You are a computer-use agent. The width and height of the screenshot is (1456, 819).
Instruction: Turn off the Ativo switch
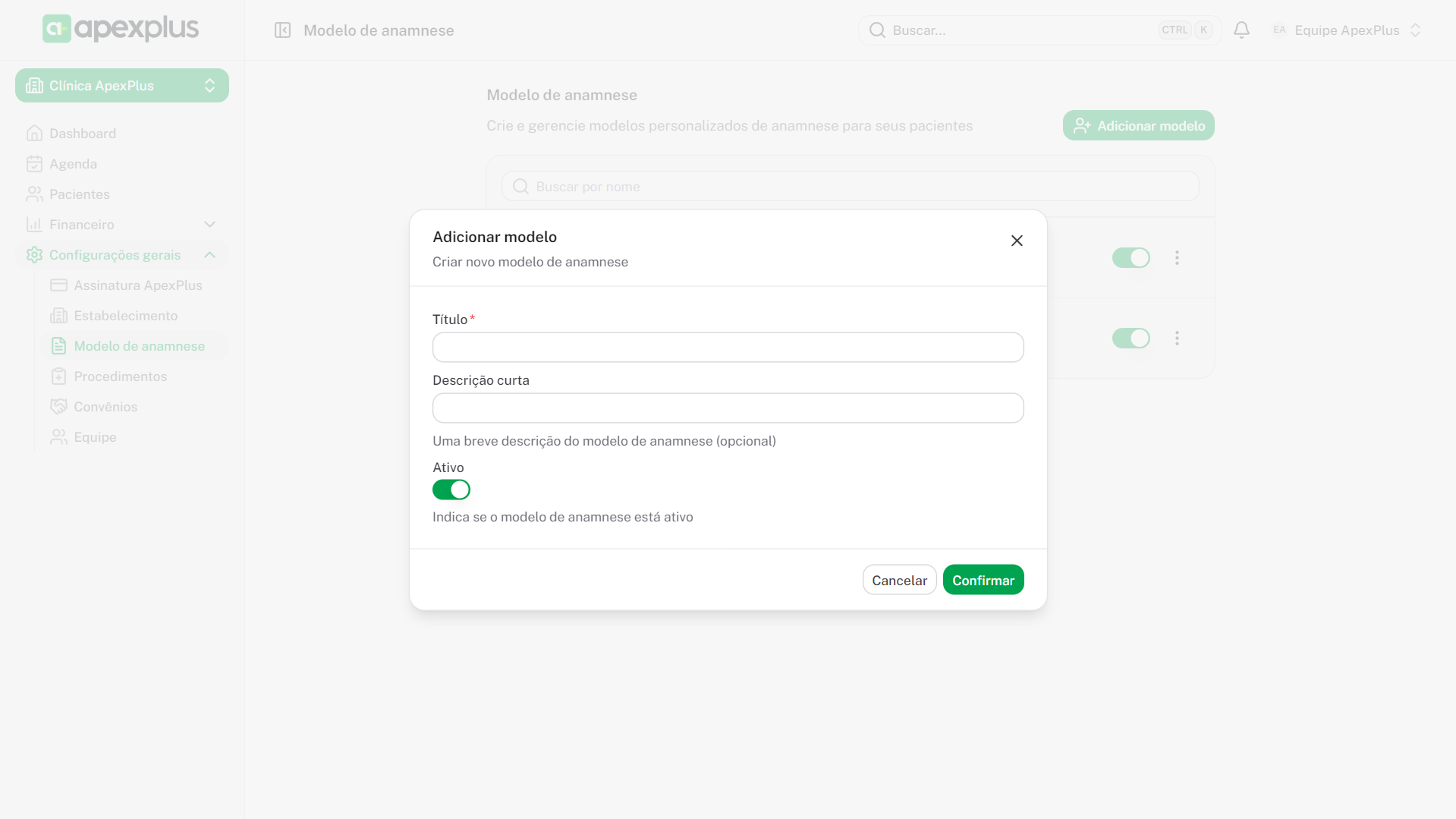tap(451, 490)
